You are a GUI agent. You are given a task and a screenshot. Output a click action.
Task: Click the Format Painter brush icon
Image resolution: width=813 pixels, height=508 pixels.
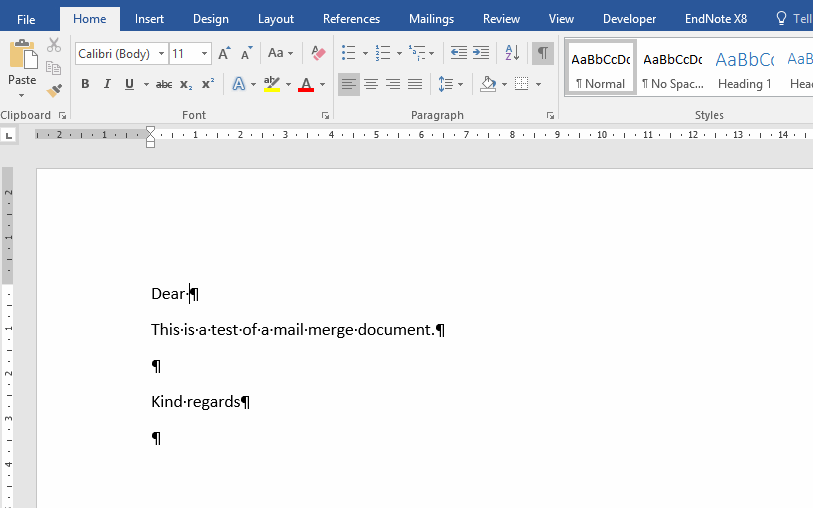click(54, 91)
